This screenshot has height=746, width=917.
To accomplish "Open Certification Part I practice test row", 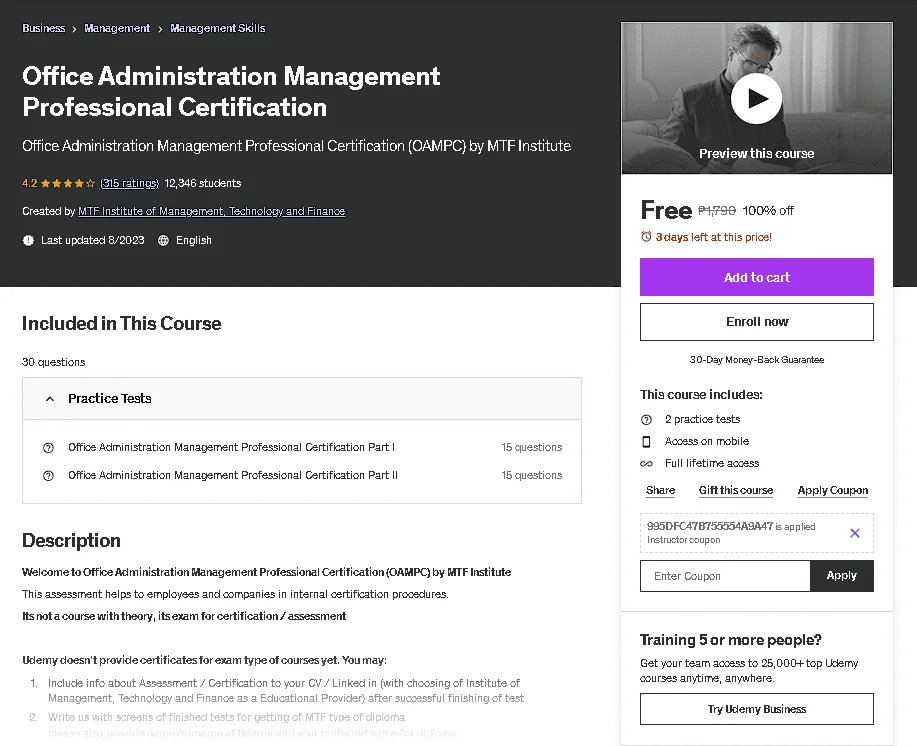I will pyautogui.click(x=302, y=447).
